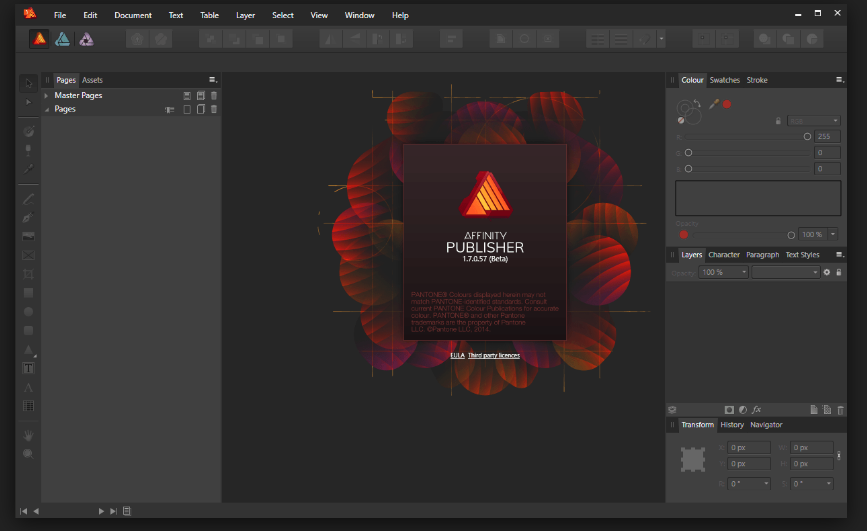Switch to the Publisher persona icon
Screen dimensions: 867x531
coord(39,39)
